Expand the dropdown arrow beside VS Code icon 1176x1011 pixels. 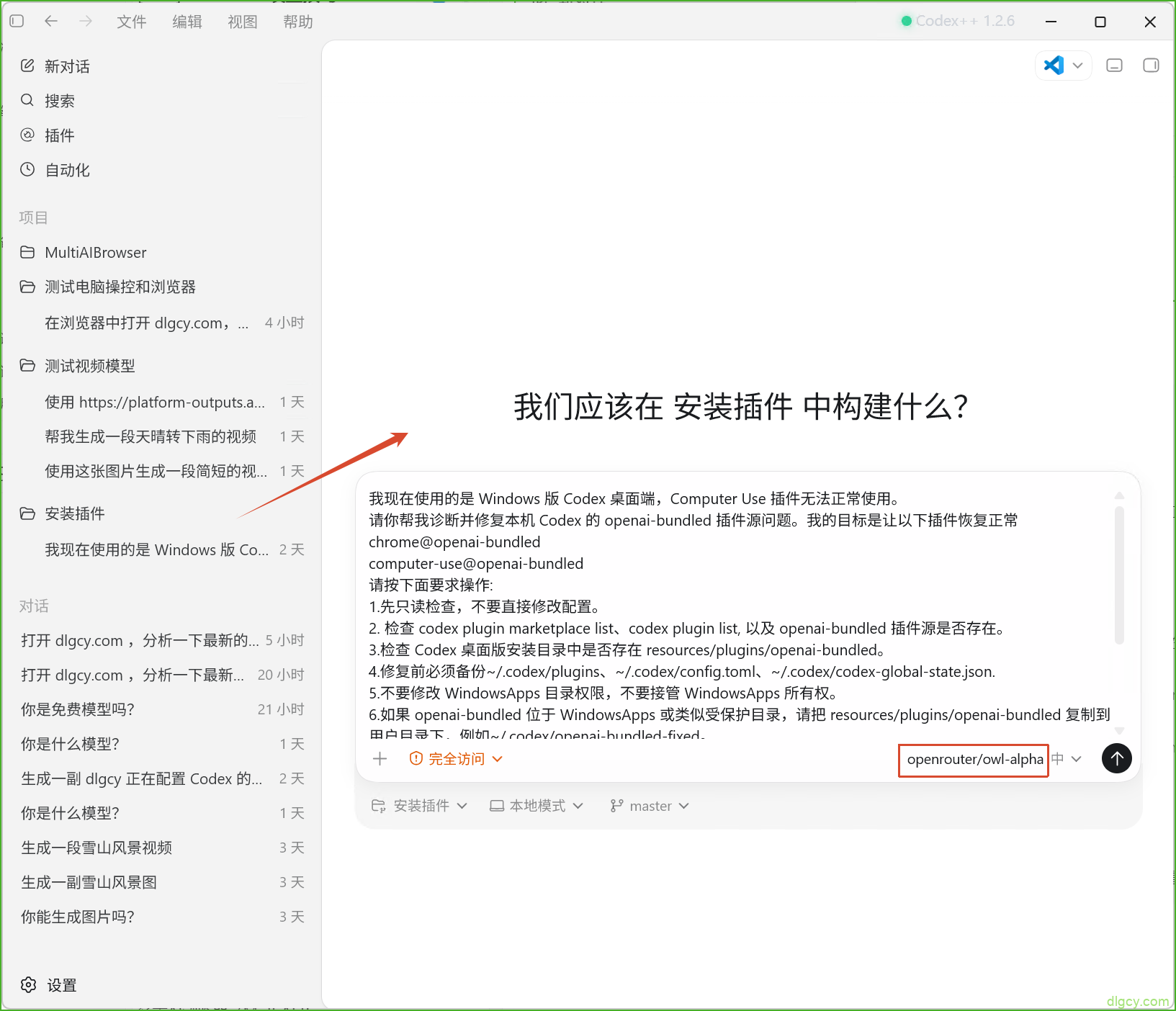1077,66
